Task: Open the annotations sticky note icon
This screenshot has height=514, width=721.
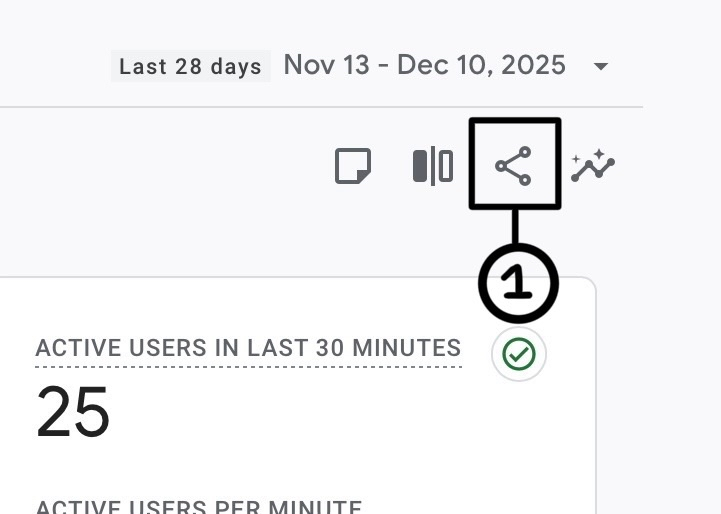Action: coord(353,166)
